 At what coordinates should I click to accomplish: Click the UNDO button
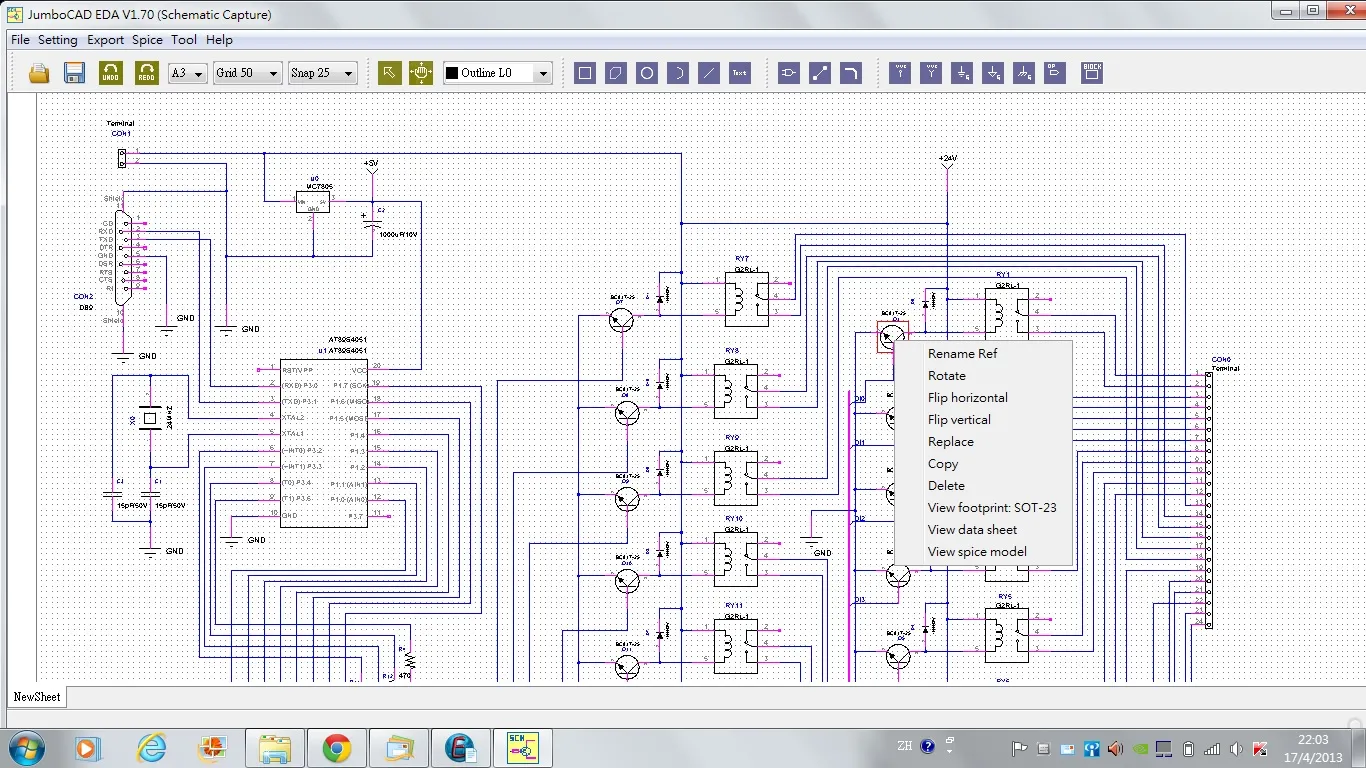click(x=111, y=72)
